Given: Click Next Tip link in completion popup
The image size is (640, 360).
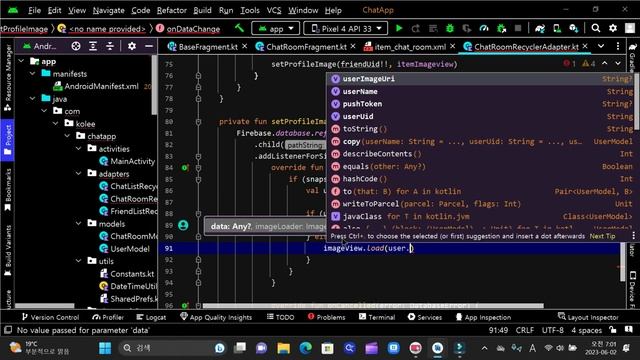Looking at the screenshot, I should coord(602,236).
